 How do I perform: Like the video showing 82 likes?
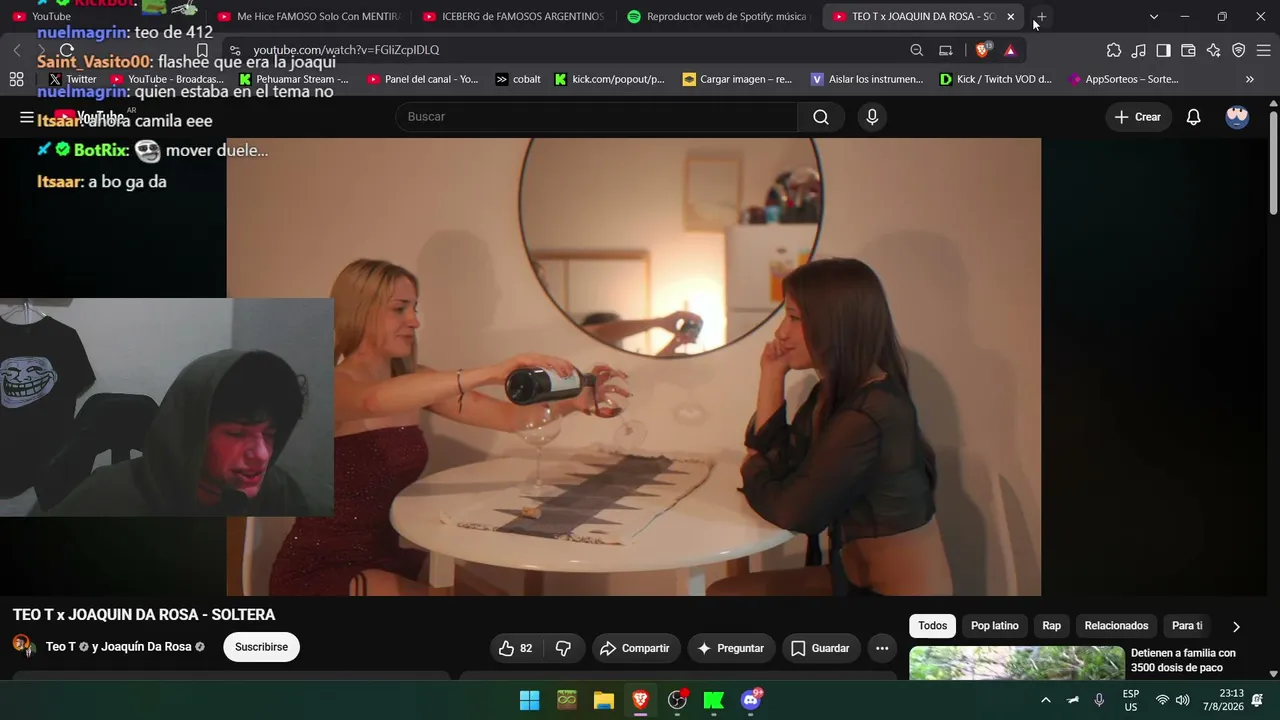click(x=515, y=648)
